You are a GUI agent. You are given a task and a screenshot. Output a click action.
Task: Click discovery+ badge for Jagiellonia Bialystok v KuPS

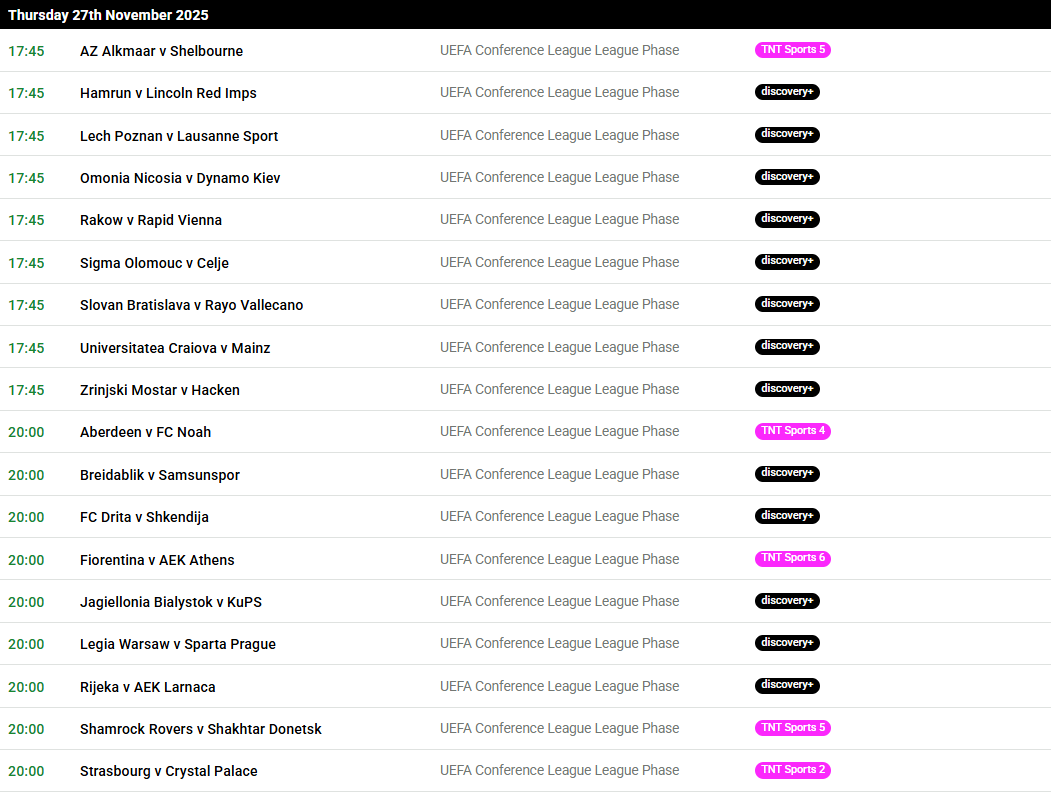(x=787, y=600)
